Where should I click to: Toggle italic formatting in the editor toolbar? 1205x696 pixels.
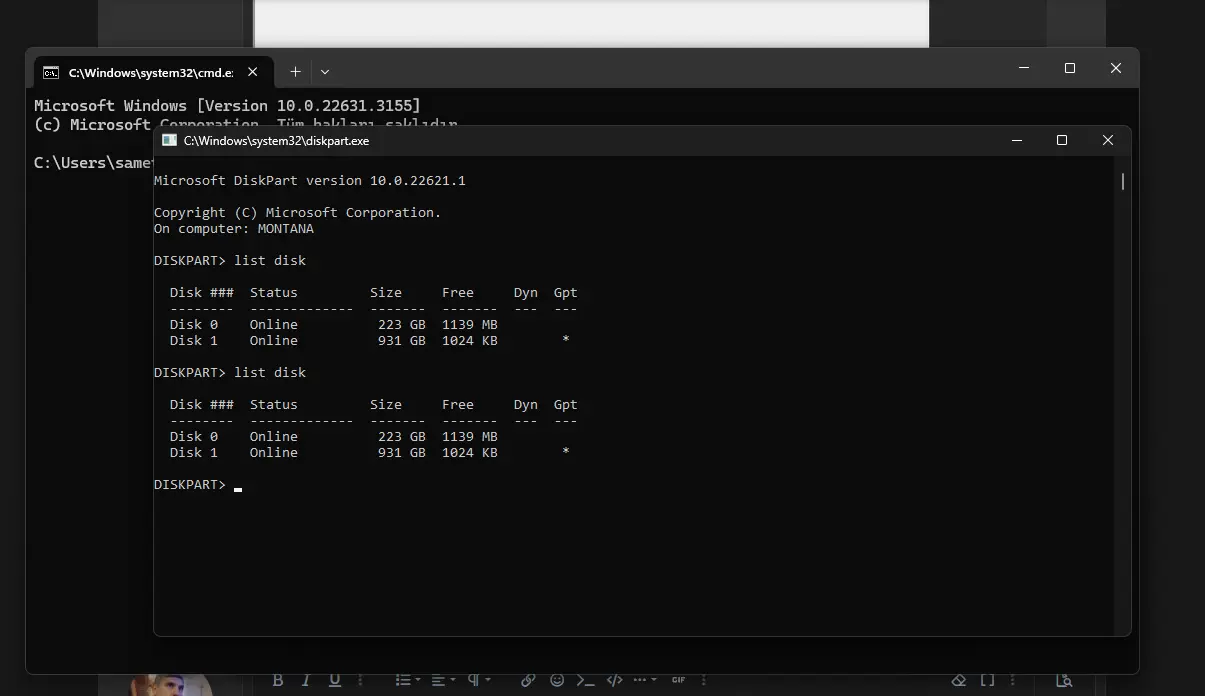click(306, 680)
